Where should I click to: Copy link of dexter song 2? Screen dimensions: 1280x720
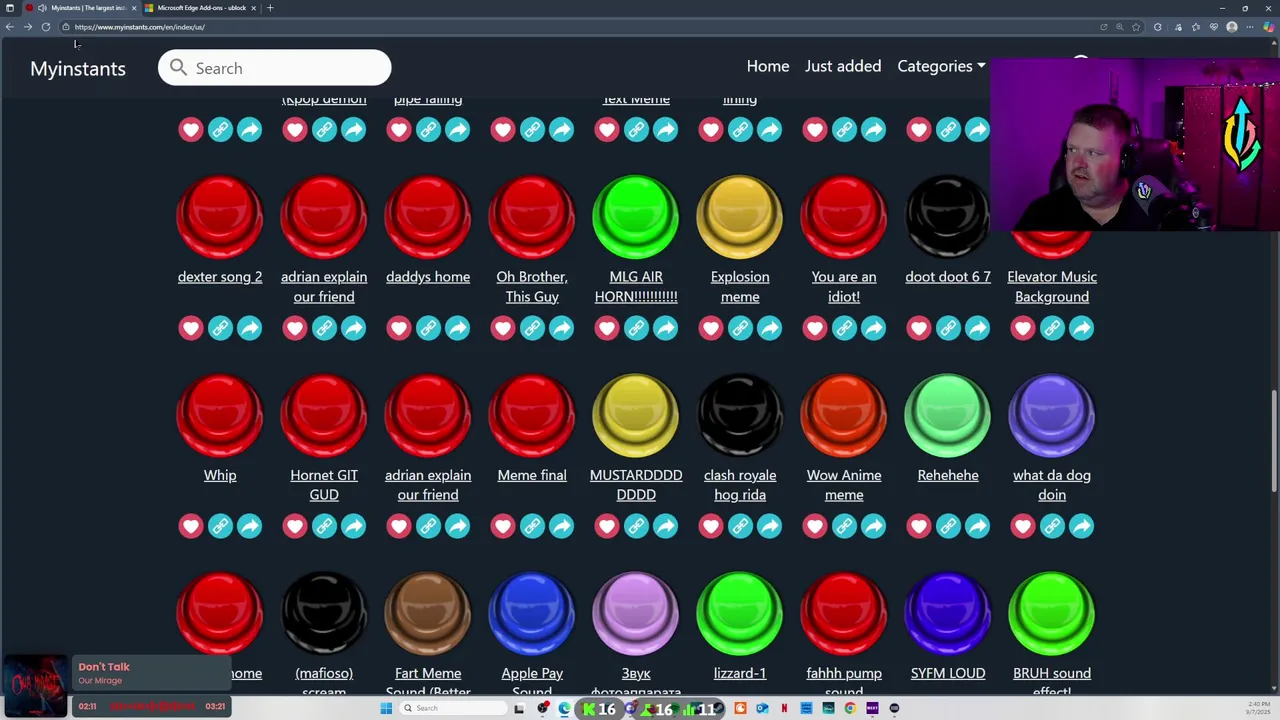(x=220, y=328)
